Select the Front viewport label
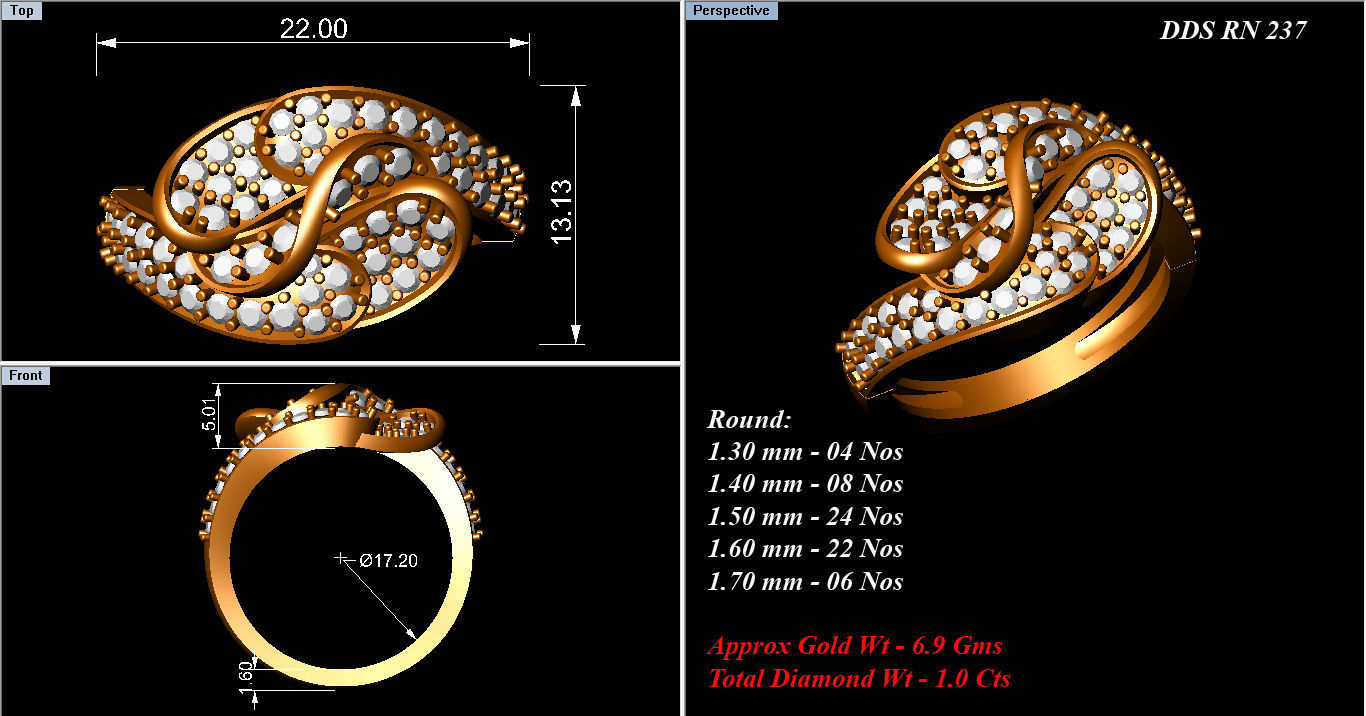This screenshot has width=1366, height=716. (x=26, y=375)
